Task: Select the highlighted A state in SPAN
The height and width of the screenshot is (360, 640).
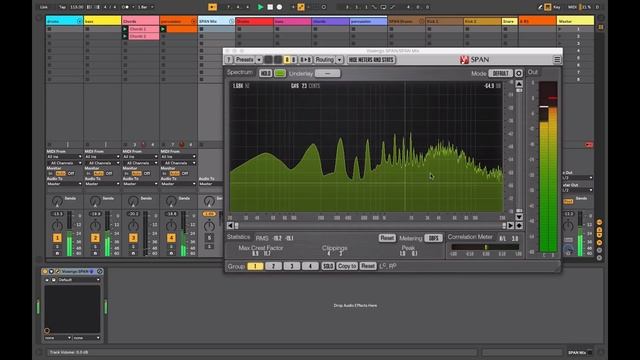Action: tap(287, 60)
